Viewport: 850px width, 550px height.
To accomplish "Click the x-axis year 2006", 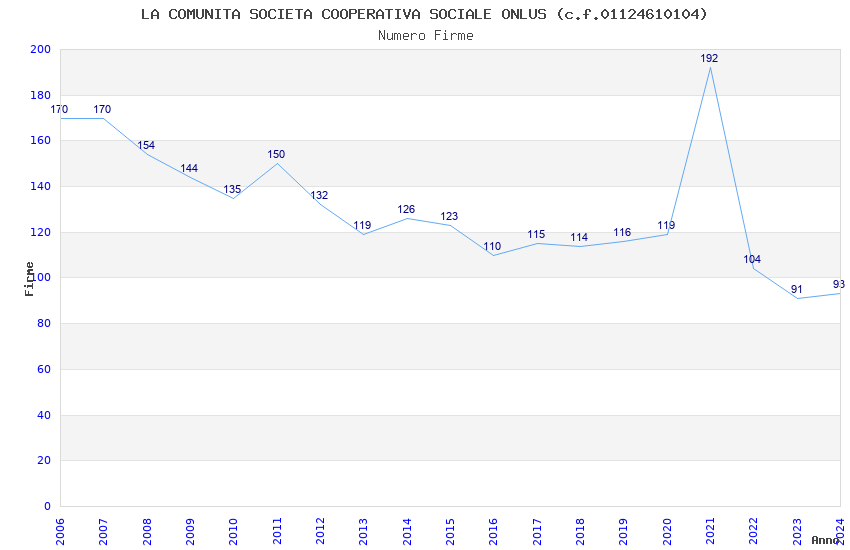I will click(x=60, y=531).
